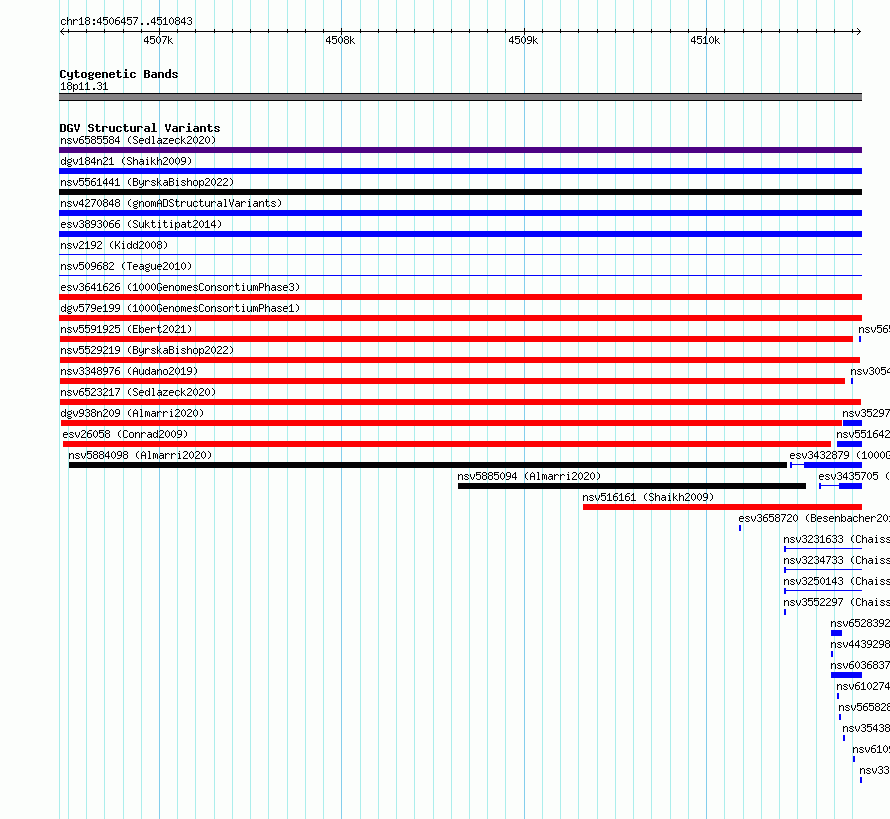Open variant nsv5591925 (Ebert2021) label
Screen dimensions: 890x819
click(x=126, y=329)
